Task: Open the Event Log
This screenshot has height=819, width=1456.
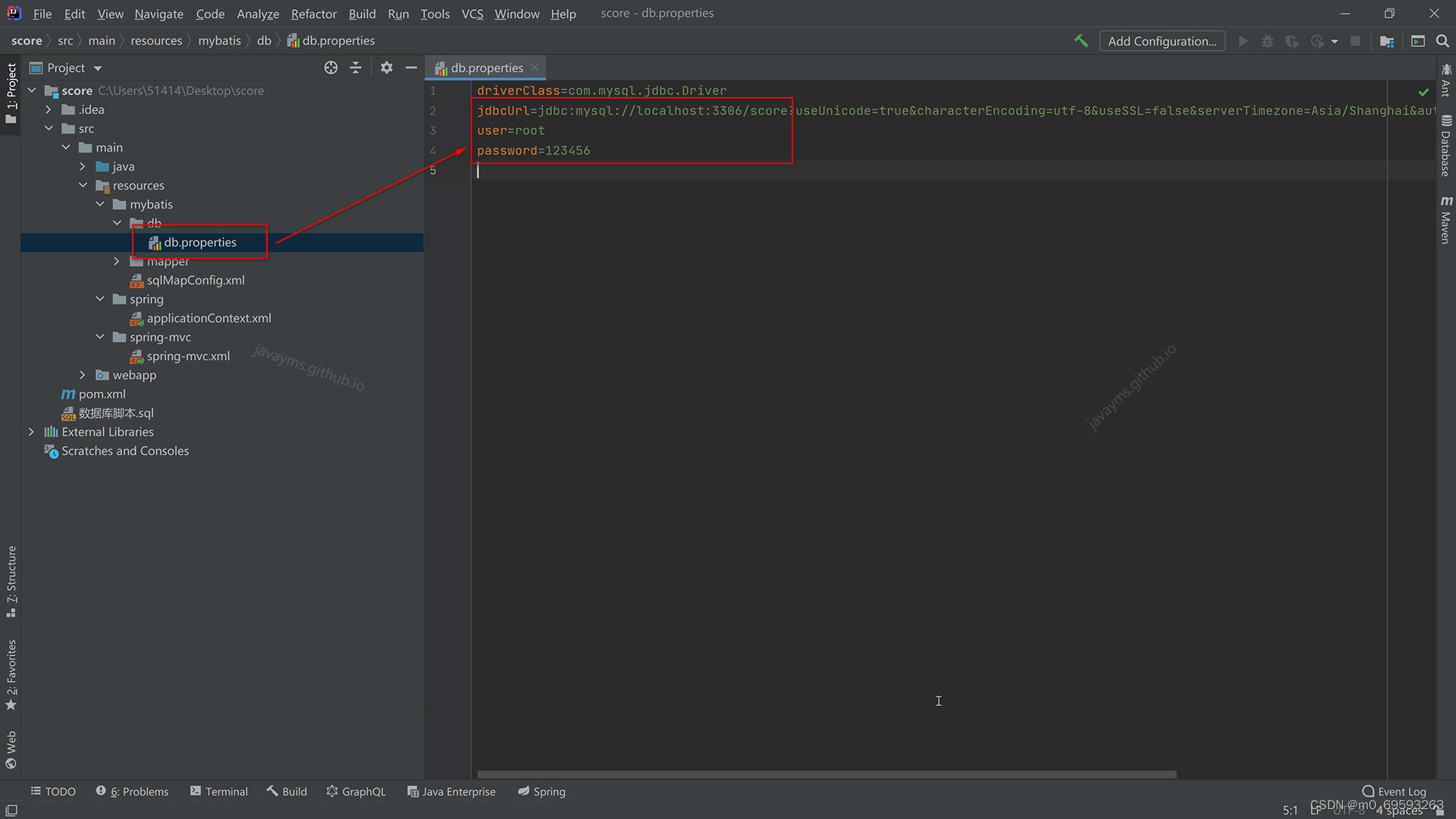Action: tap(1394, 791)
